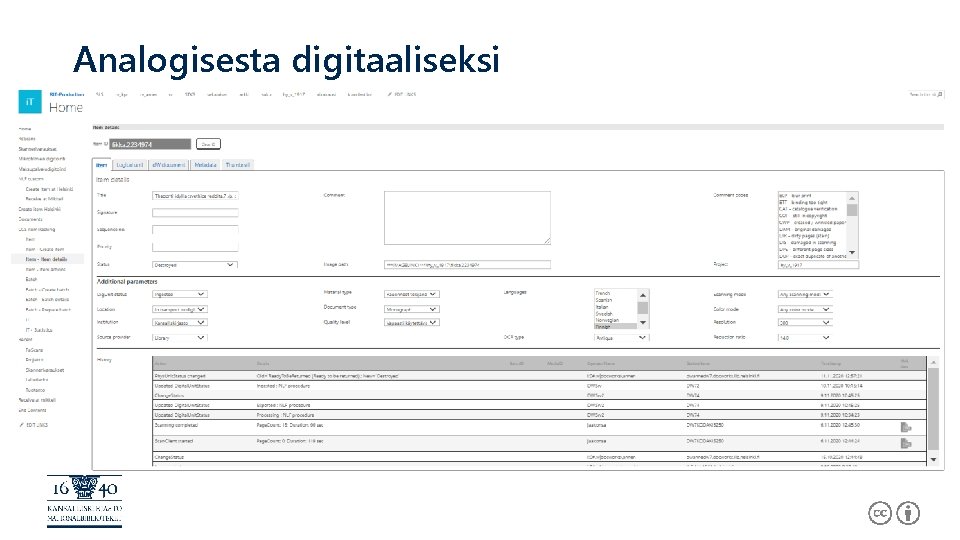Click the Image path input field
This screenshot has height=540, width=960.
pyautogui.click(x=467, y=264)
